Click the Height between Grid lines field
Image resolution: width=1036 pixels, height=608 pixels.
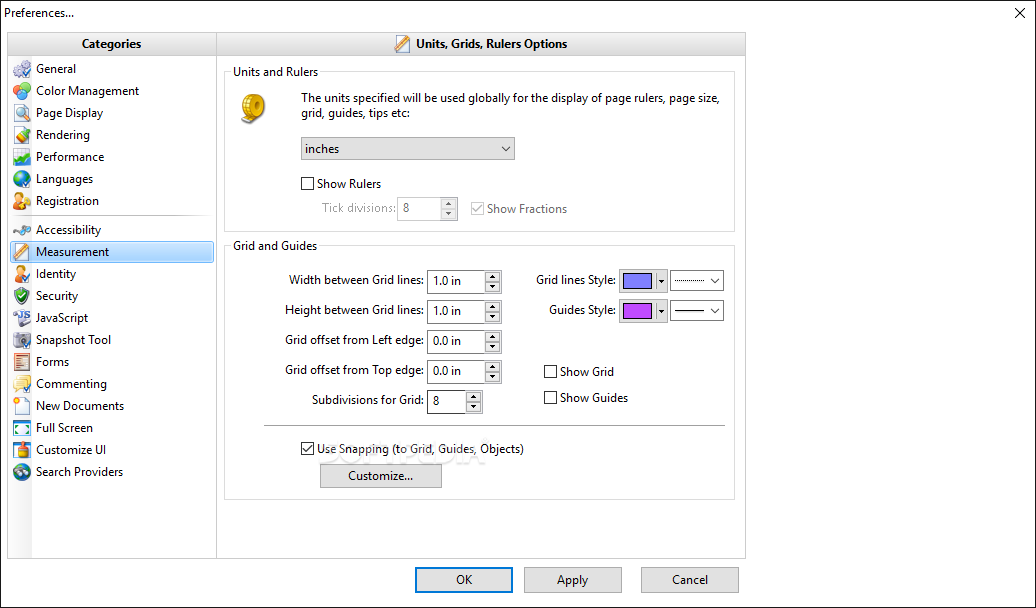point(456,311)
